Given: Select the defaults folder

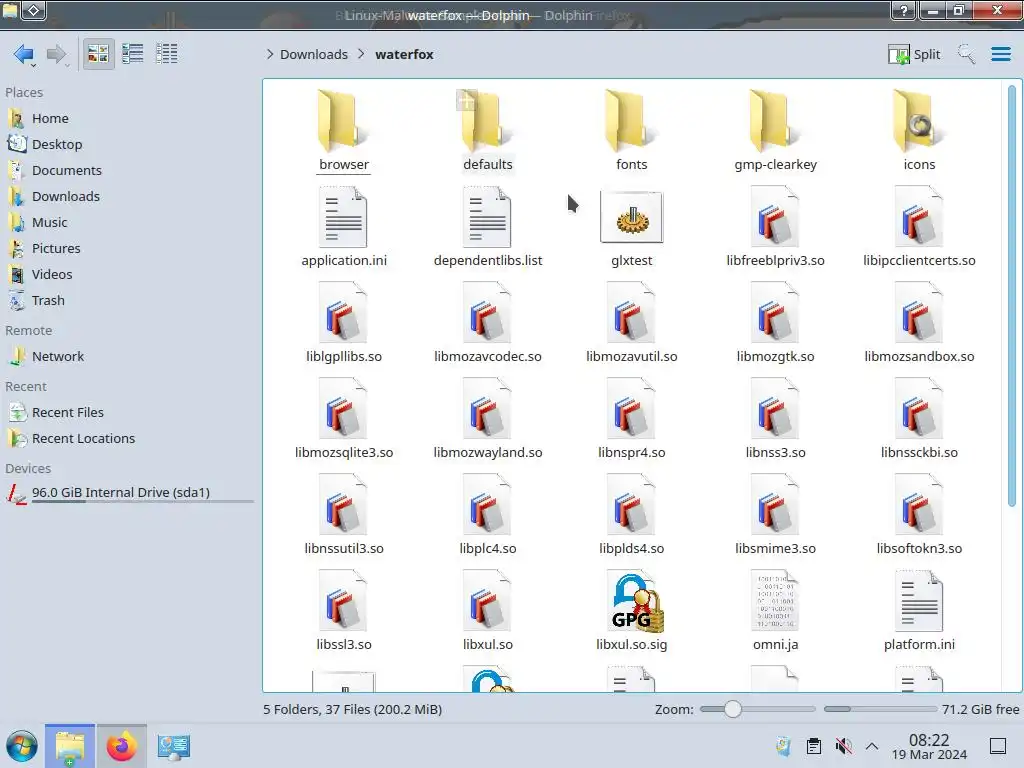Looking at the screenshot, I should pyautogui.click(x=488, y=131).
